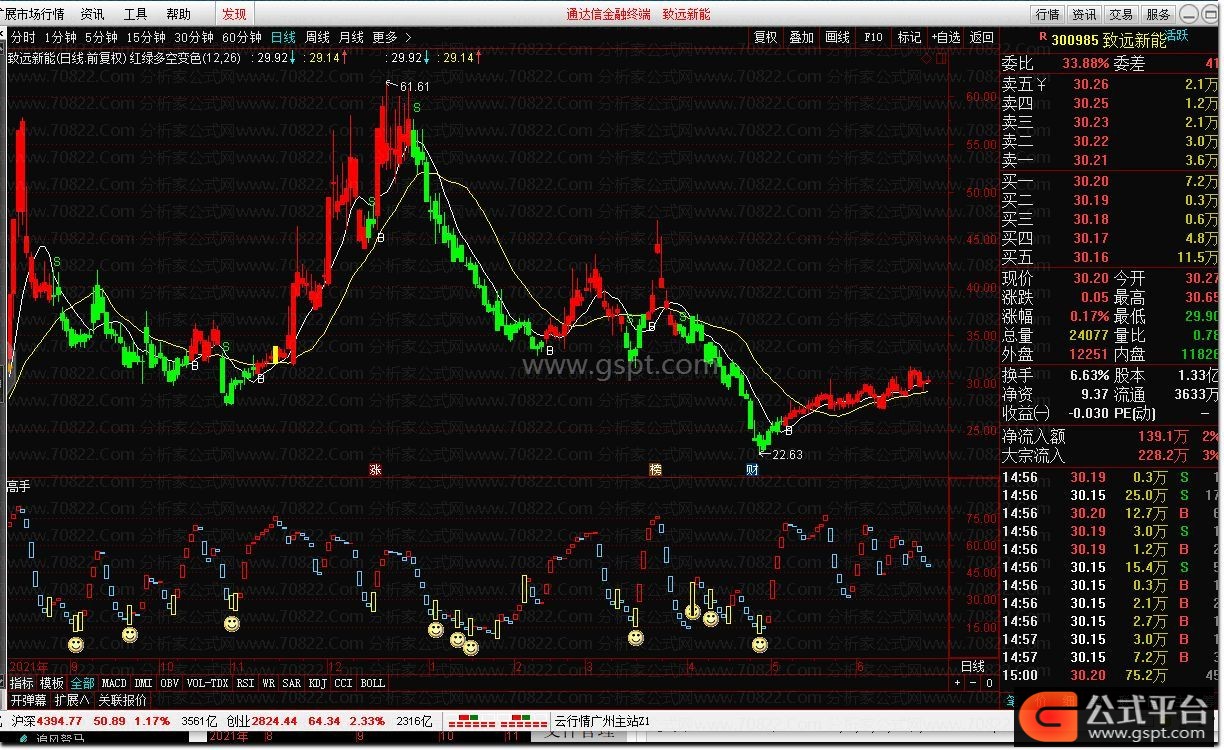The image size is (1224, 750).
Task: Open the 资讯 menu in the menu bar
Action: point(92,14)
